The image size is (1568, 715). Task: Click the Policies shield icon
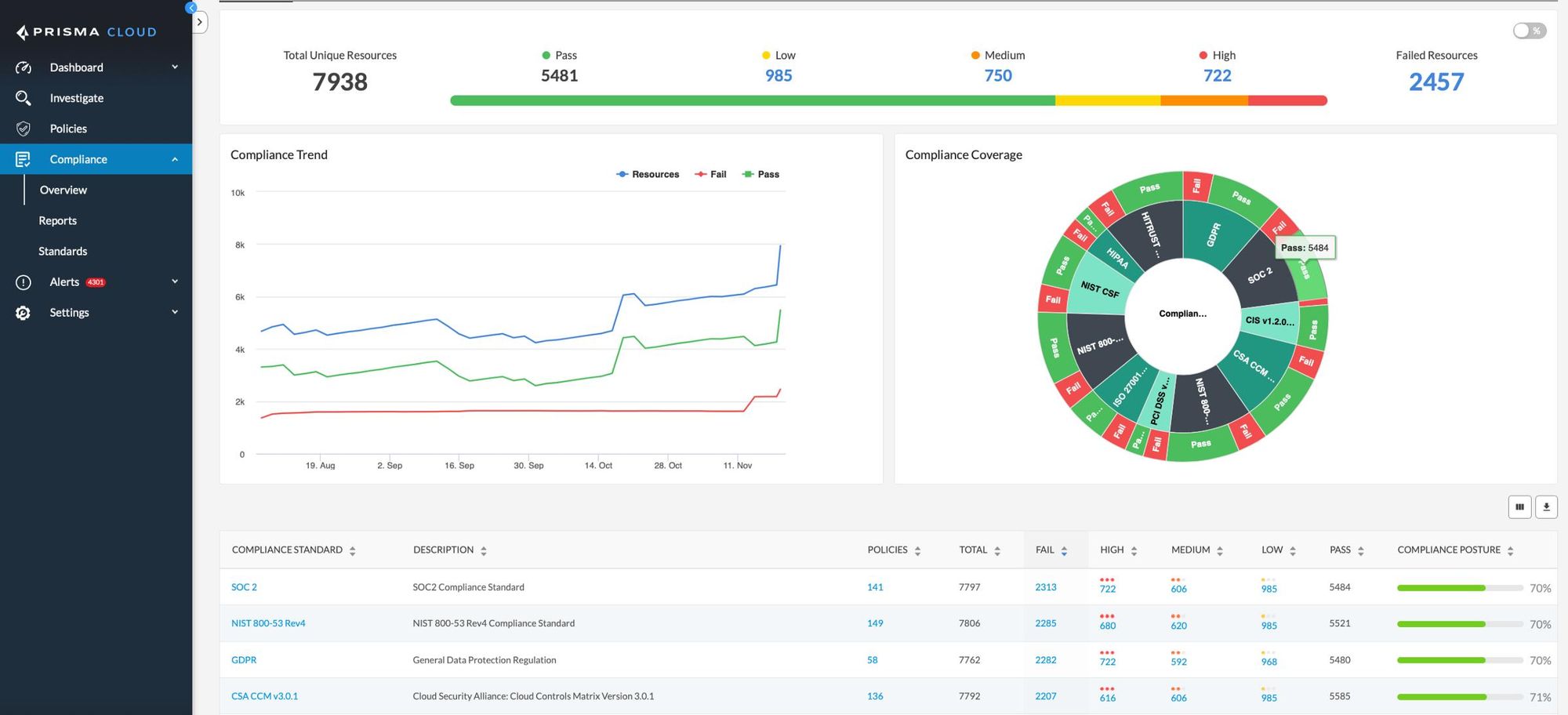(24, 129)
